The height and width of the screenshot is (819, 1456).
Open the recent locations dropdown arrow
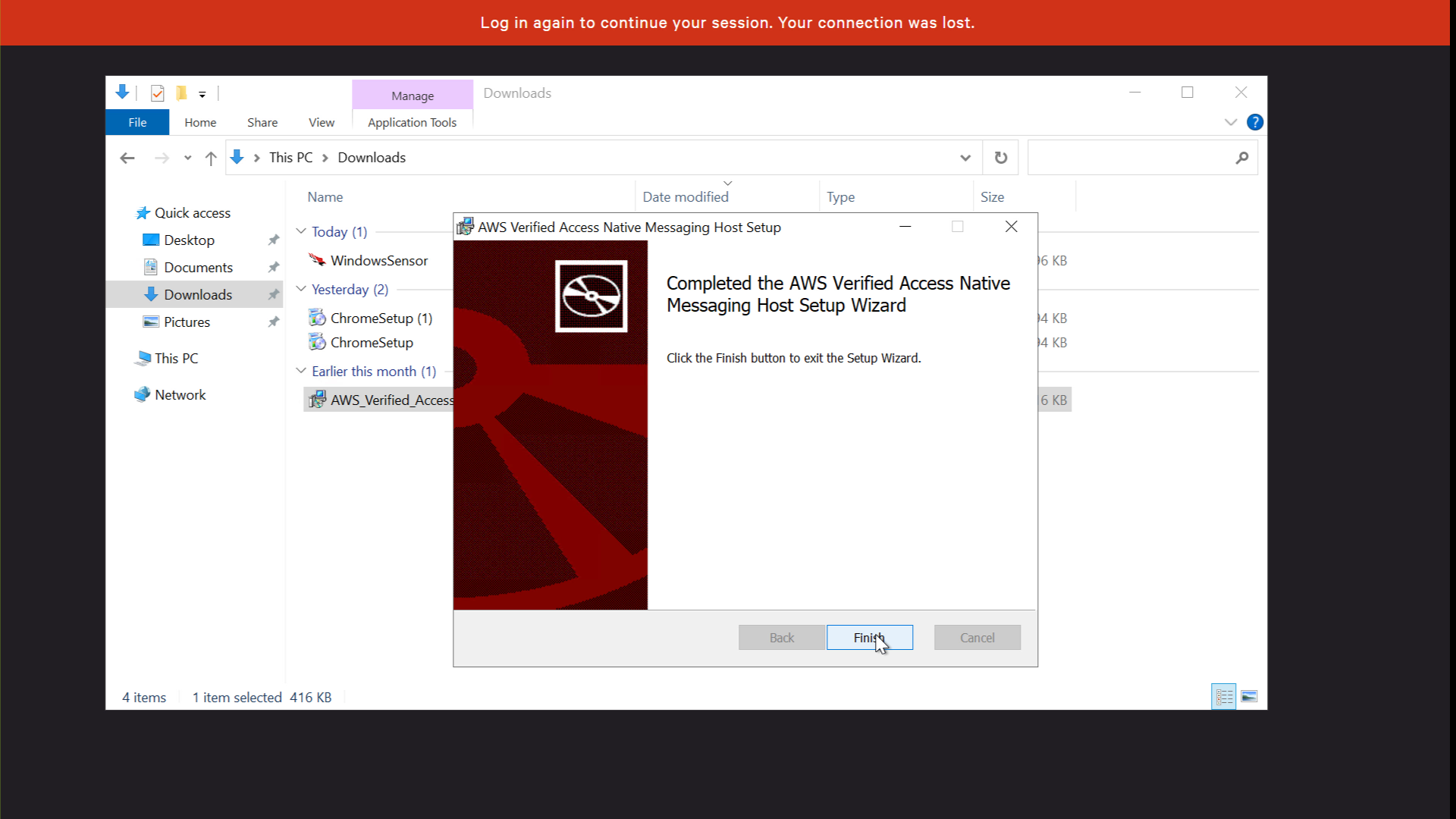(x=187, y=158)
